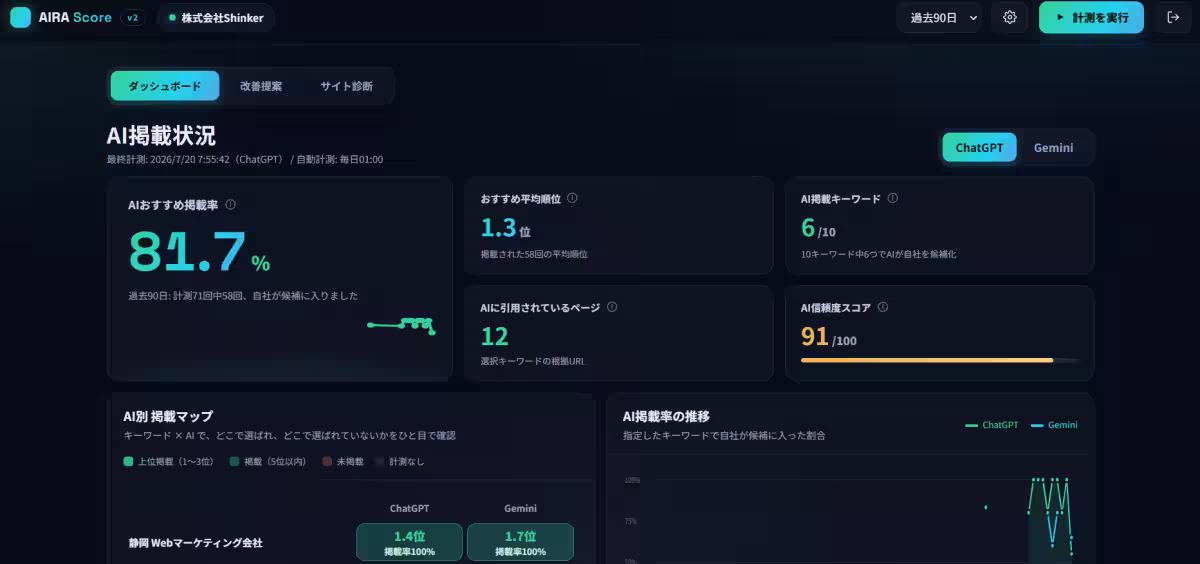
Task: Switch to the 改善提案 tab
Action: pyautogui.click(x=261, y=86)
